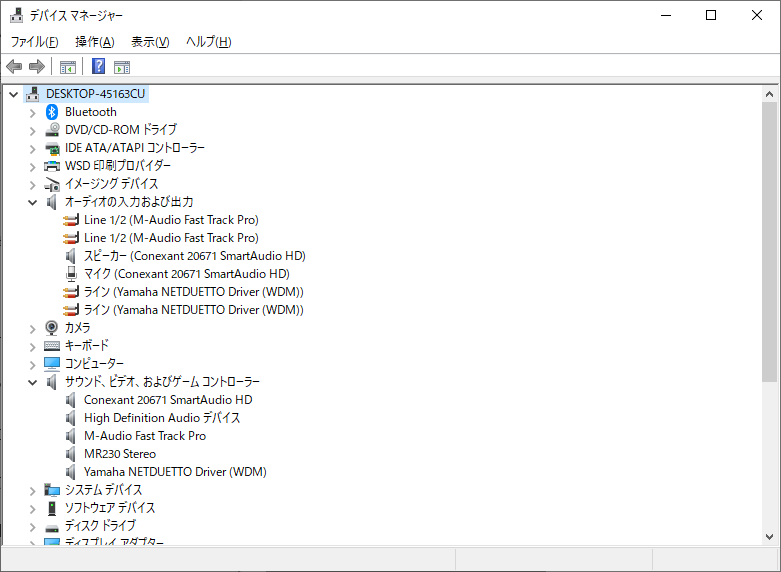Image resolution: width=781 pixels, height=572 pixels.
Task: Click the DESKTOP-45163CU computer icon
Action: [32, 94]
